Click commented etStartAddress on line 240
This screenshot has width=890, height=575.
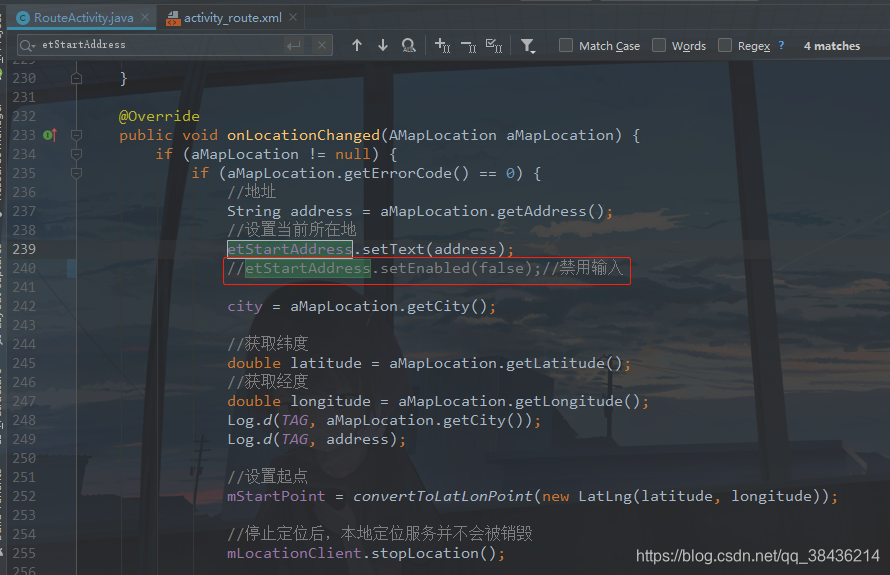[308, 268]
